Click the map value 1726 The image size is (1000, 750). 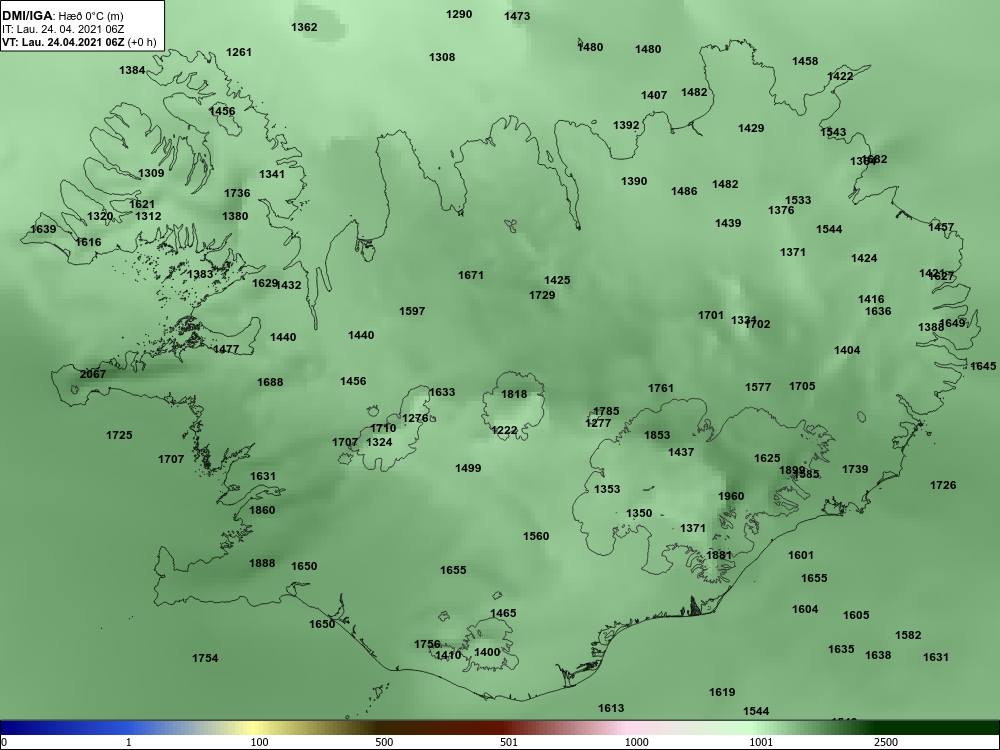(x=943, y=485)
